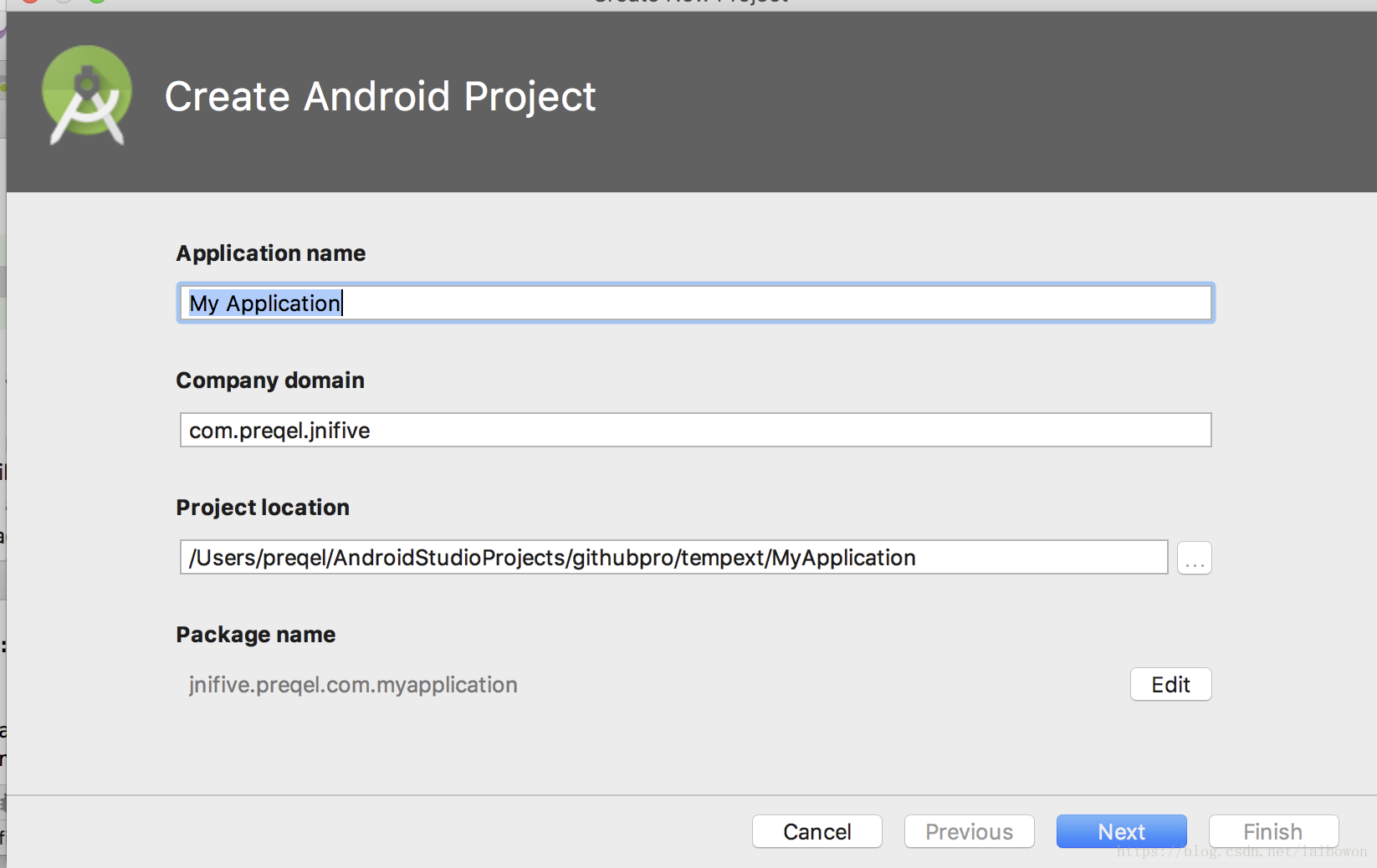
Task: Click the Android Studio logo icon
Action: coord(87,95)
